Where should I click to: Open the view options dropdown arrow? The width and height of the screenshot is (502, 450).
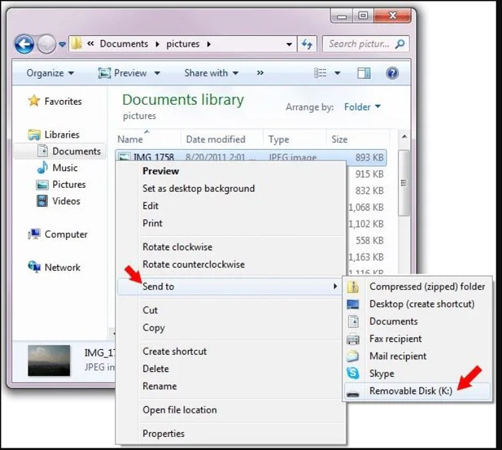pos(337,73)
